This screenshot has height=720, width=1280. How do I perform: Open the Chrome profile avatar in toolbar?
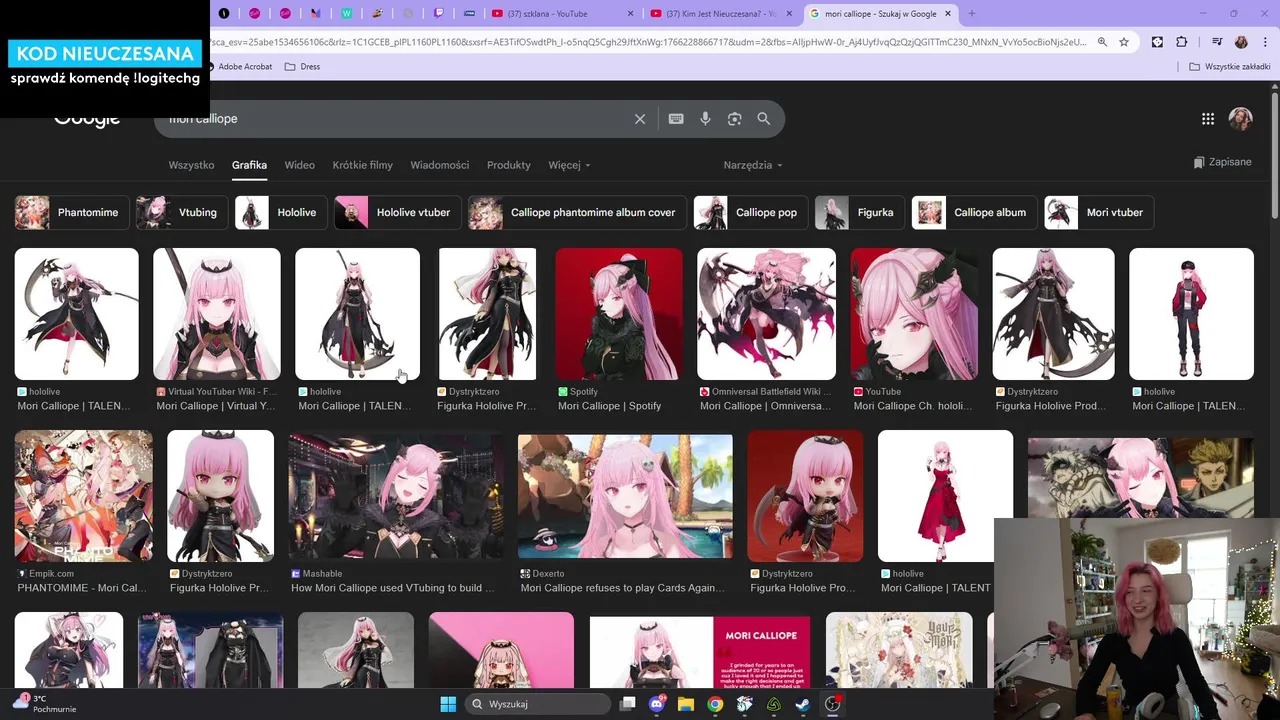click(x=1241, y=42)
